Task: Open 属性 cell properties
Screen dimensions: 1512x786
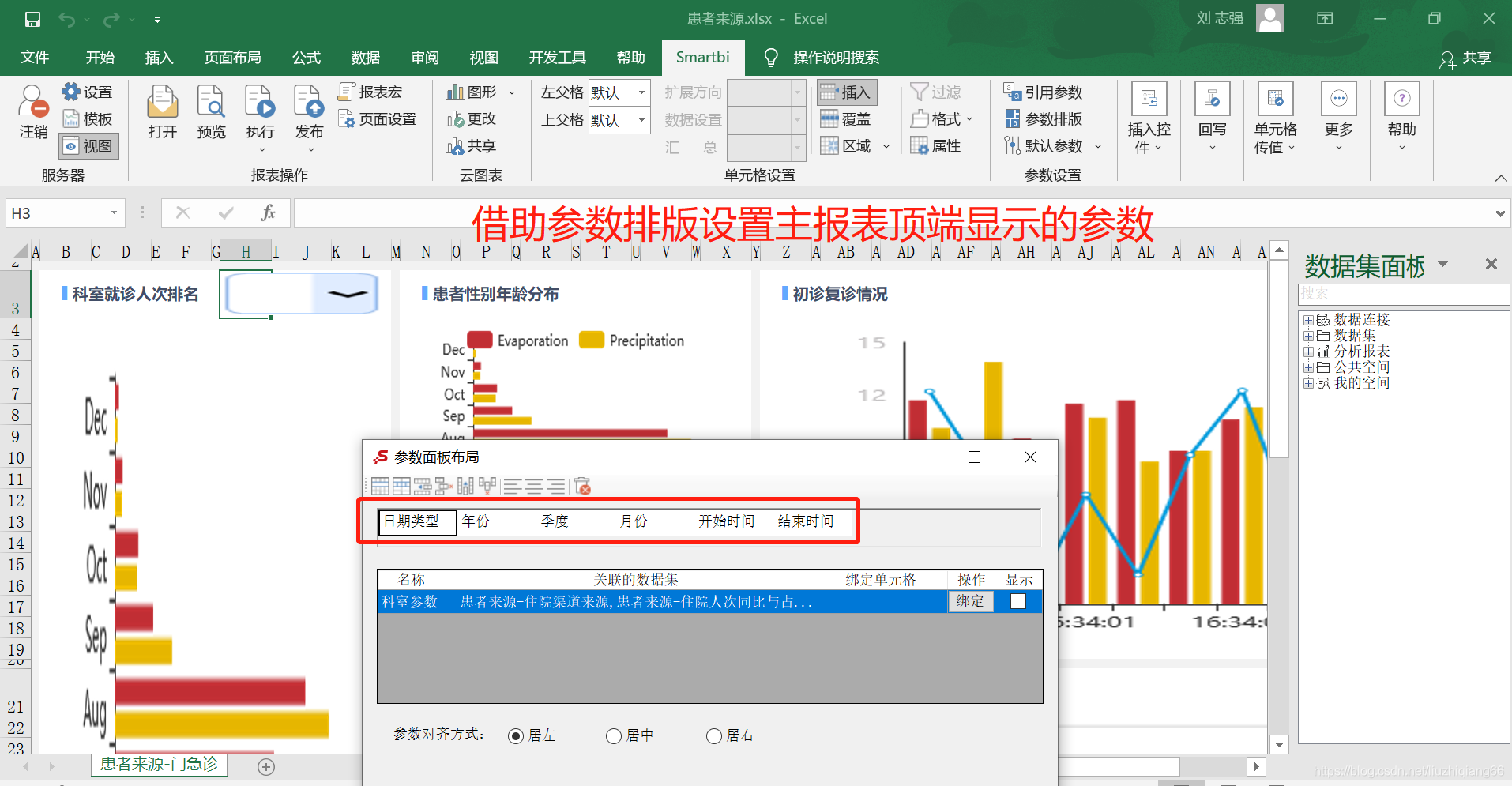Action: [x=936, y=146]
